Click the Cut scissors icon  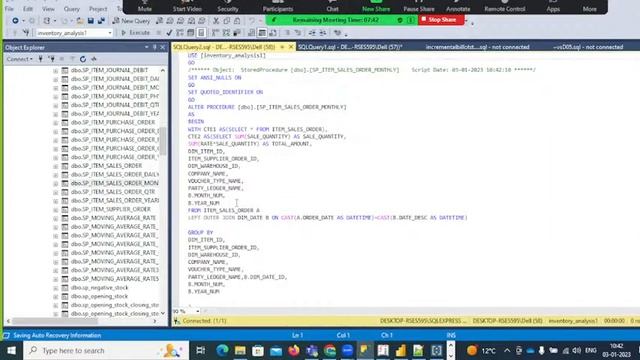click(x=216, y=20)
